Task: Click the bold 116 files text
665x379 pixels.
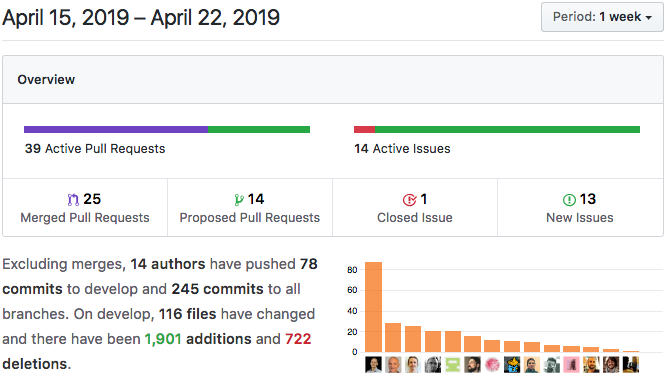Action: (187, 314)
